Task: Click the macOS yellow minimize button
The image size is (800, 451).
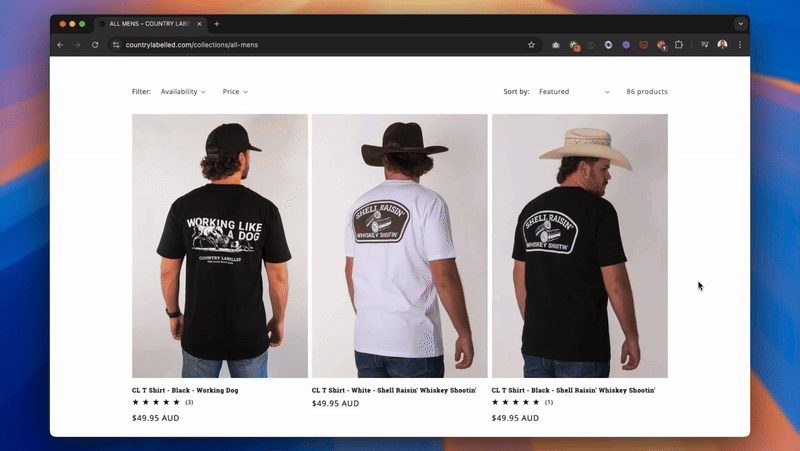Action: coord(72,24)
